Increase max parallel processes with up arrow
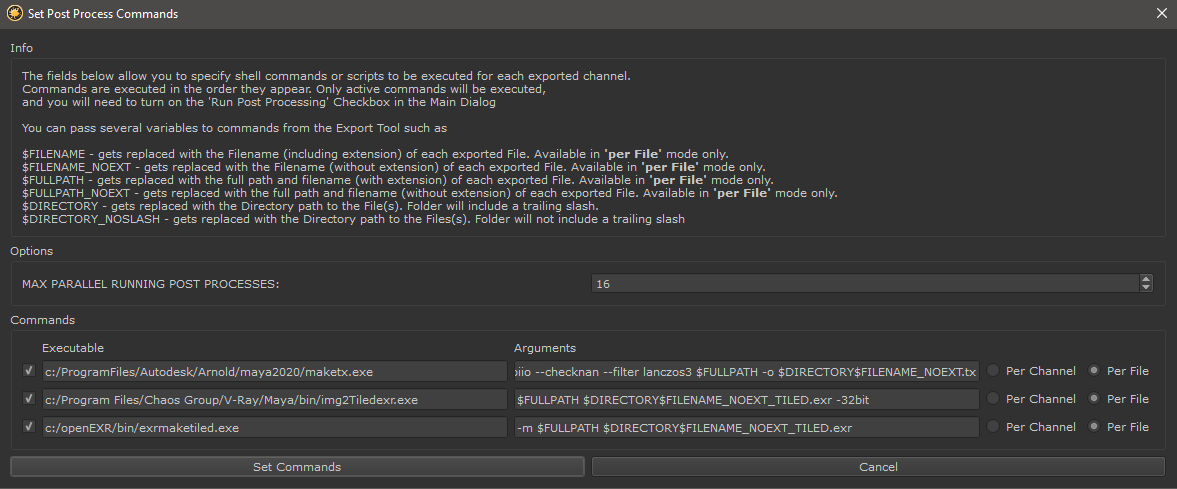This screenshot has width=1177, height=489. [x=1146, y=279]
